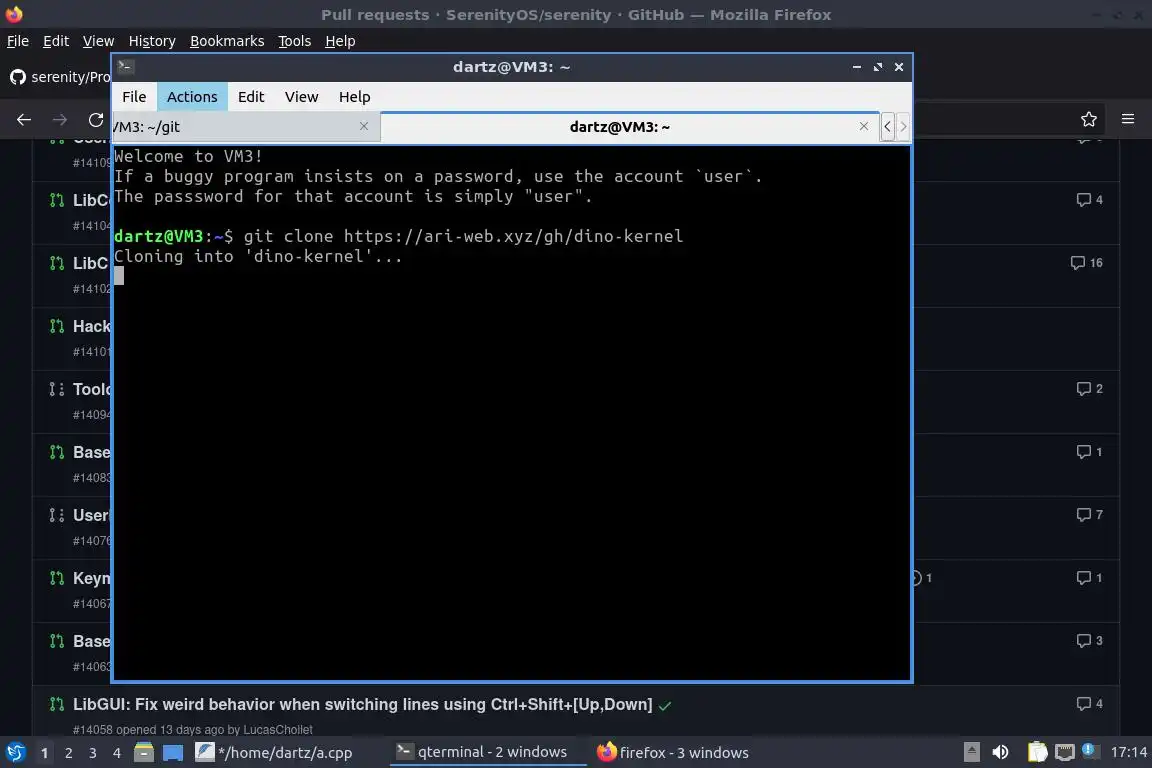Image resolution: width=1152 pixels, height=768 pixels.
Task: Open the comments link showing 2
Action: pyautogui.click(x=1090, y=389)
